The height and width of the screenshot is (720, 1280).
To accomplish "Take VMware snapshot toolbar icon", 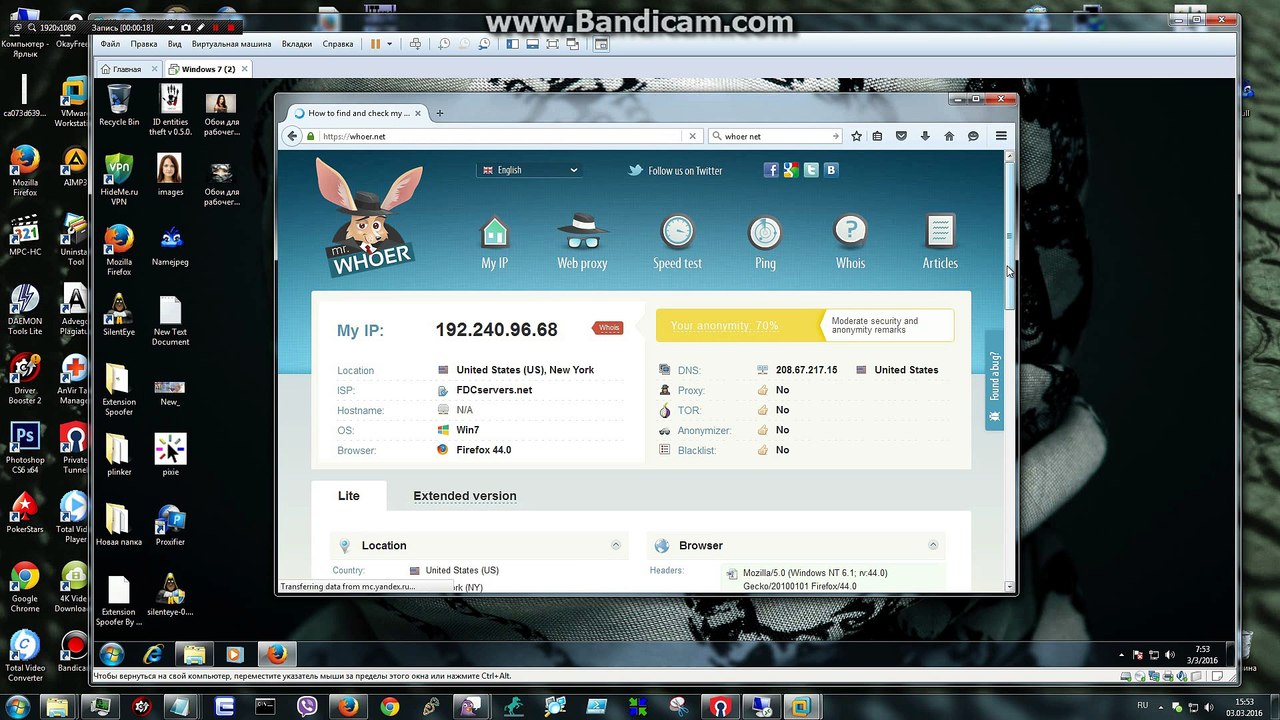I will tap(444, 44).
